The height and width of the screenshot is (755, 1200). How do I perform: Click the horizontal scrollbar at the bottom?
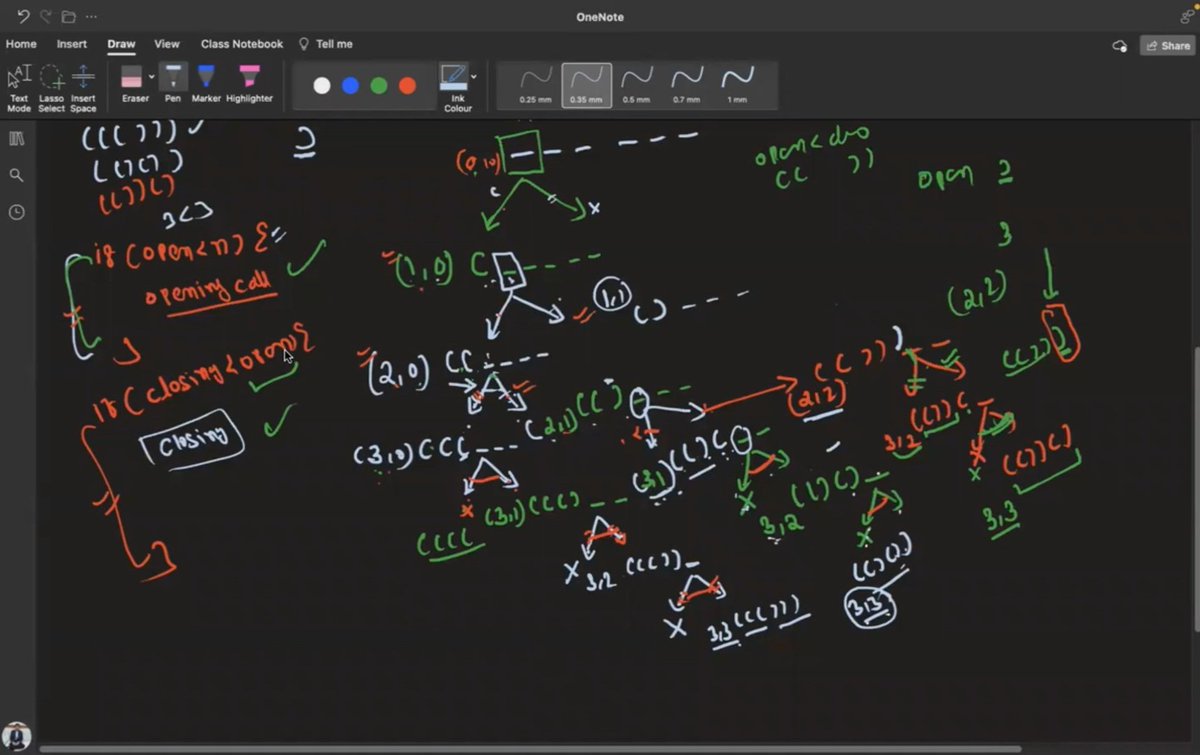(530, 748)
